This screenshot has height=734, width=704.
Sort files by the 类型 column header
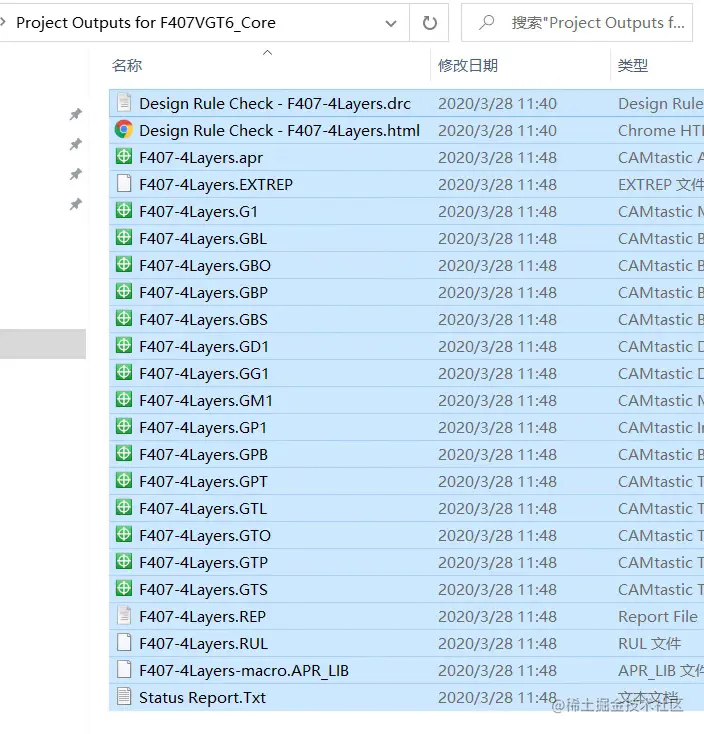[633, 66]
